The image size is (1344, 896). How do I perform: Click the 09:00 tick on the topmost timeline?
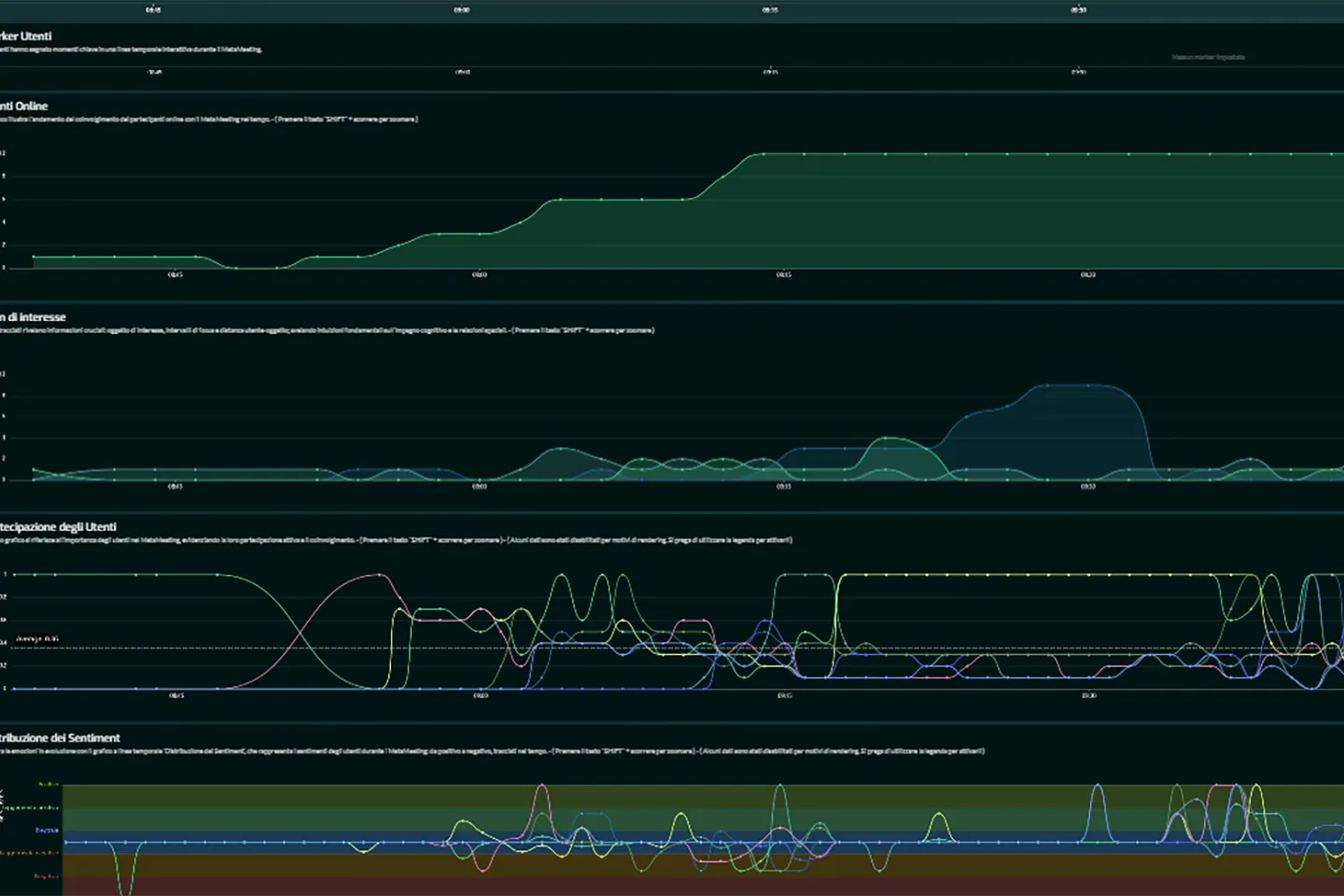462,10
